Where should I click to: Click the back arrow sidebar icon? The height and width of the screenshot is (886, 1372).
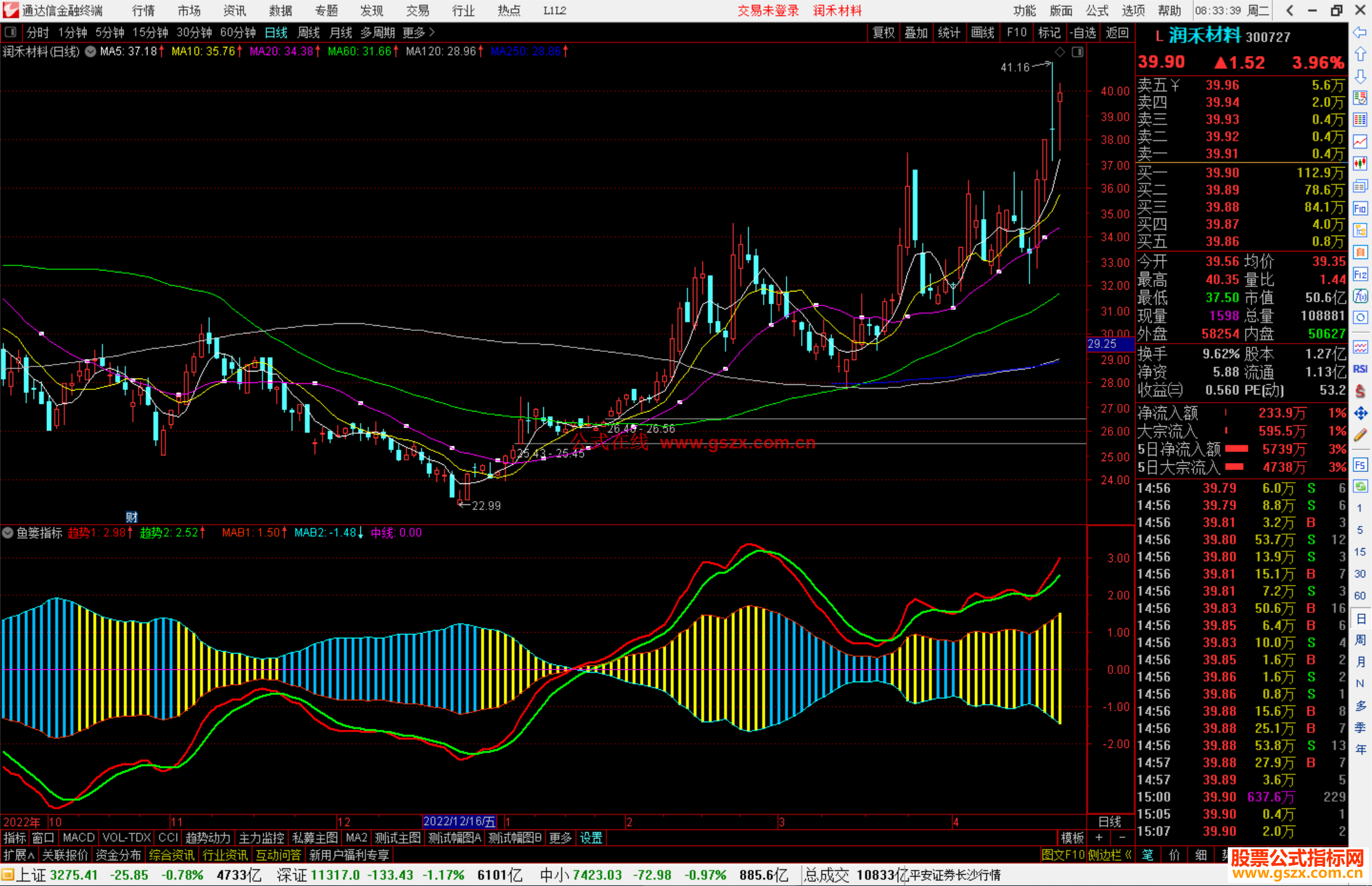tap(1360, 32)
